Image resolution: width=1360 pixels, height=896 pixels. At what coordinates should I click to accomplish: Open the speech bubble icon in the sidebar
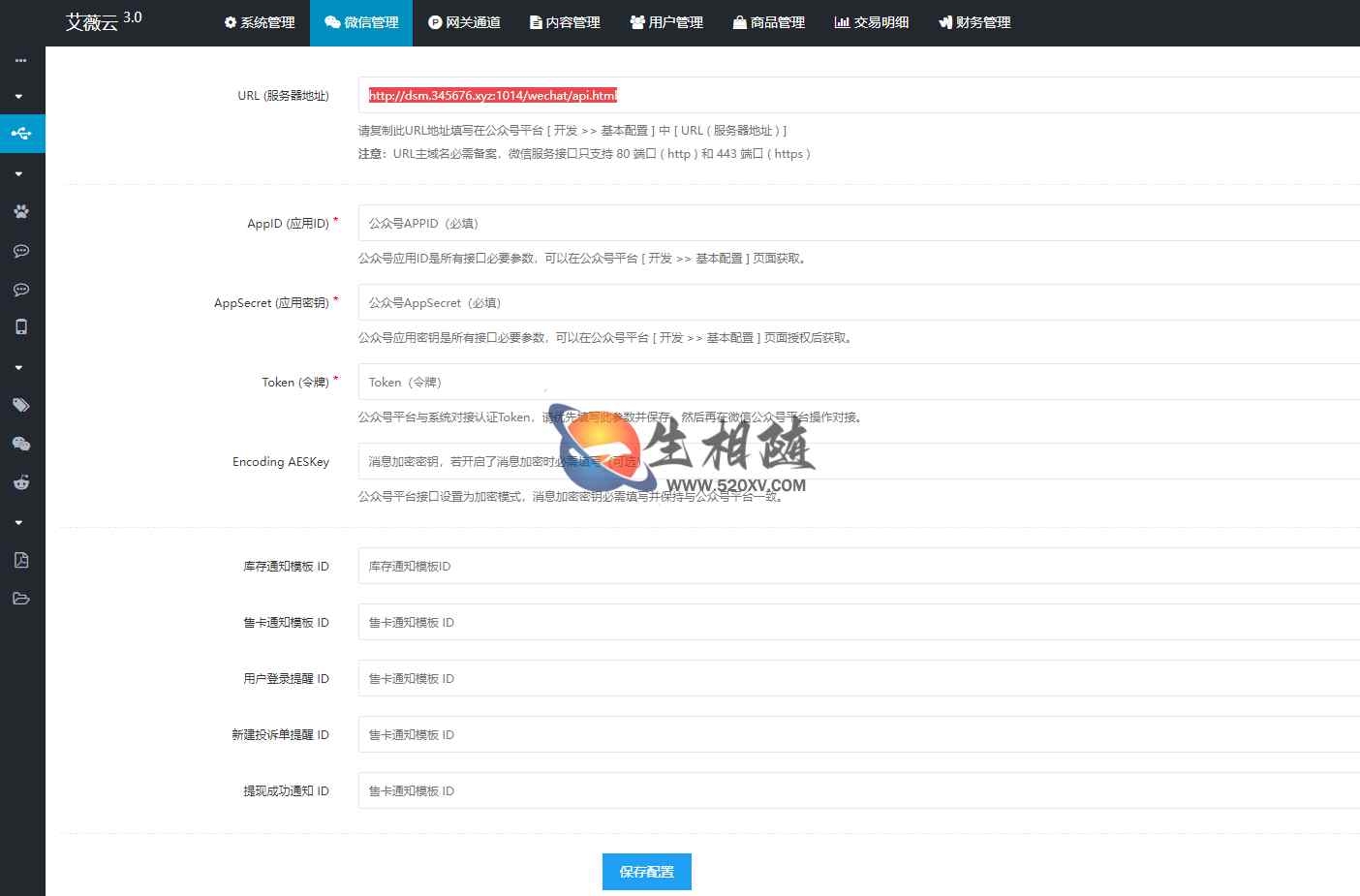pos(21,251)
